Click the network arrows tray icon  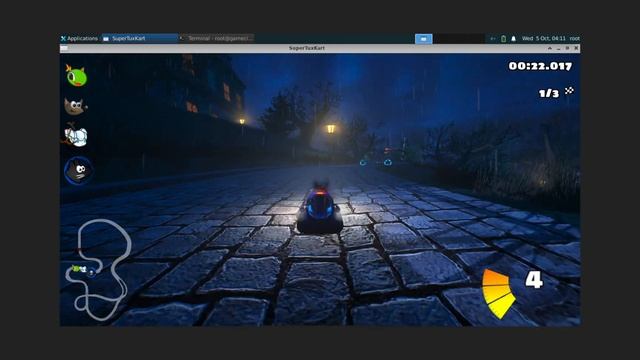(493, 38)
